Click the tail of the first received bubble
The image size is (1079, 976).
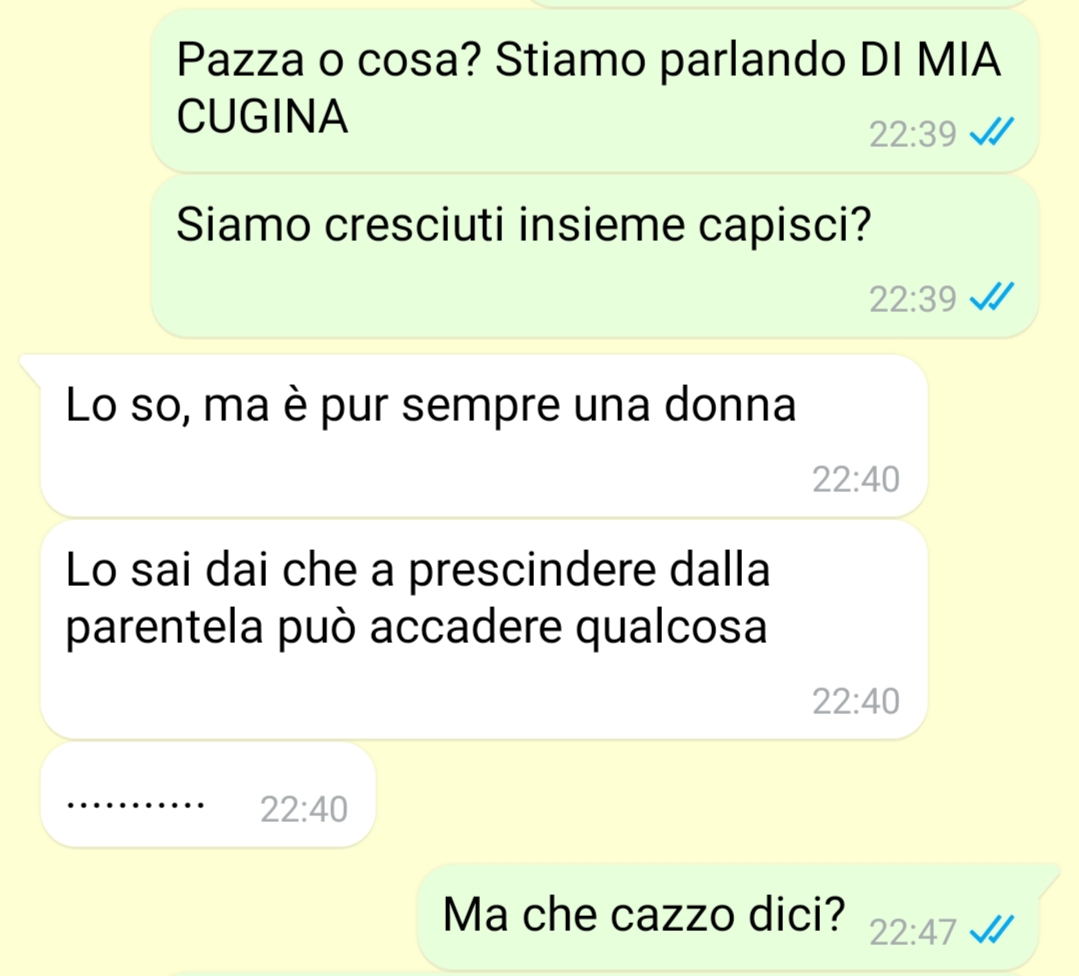click(31, 368)
